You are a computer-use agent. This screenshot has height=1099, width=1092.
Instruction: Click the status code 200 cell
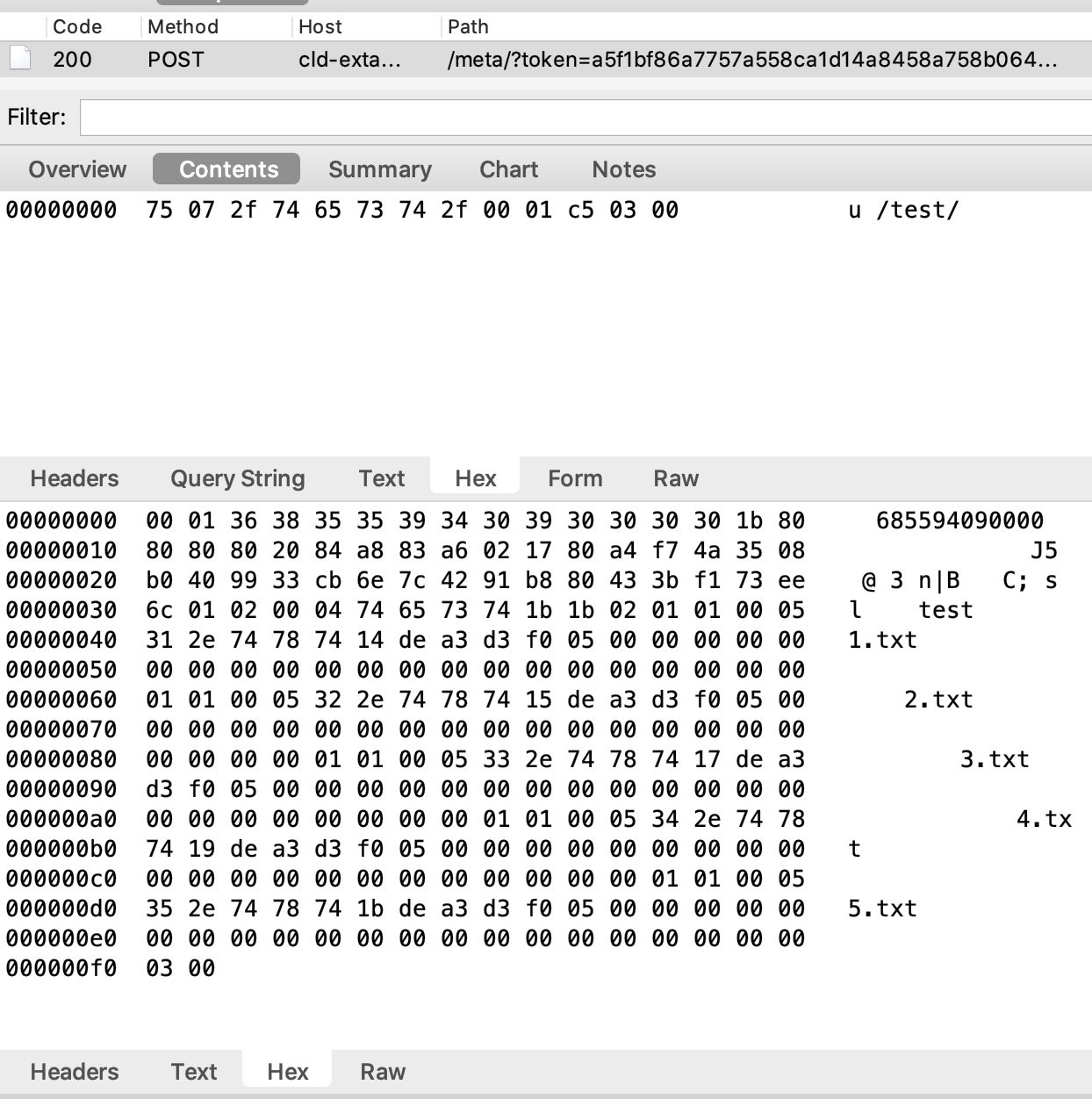point(72,59)
